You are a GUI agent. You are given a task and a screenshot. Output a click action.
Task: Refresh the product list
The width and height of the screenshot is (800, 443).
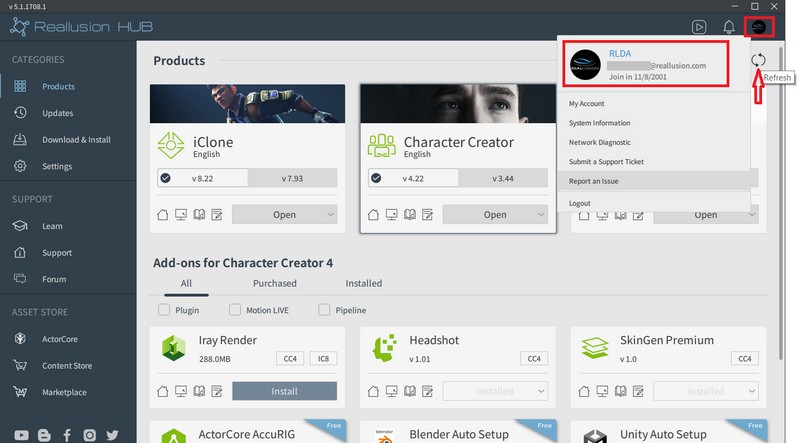point(758,60)
